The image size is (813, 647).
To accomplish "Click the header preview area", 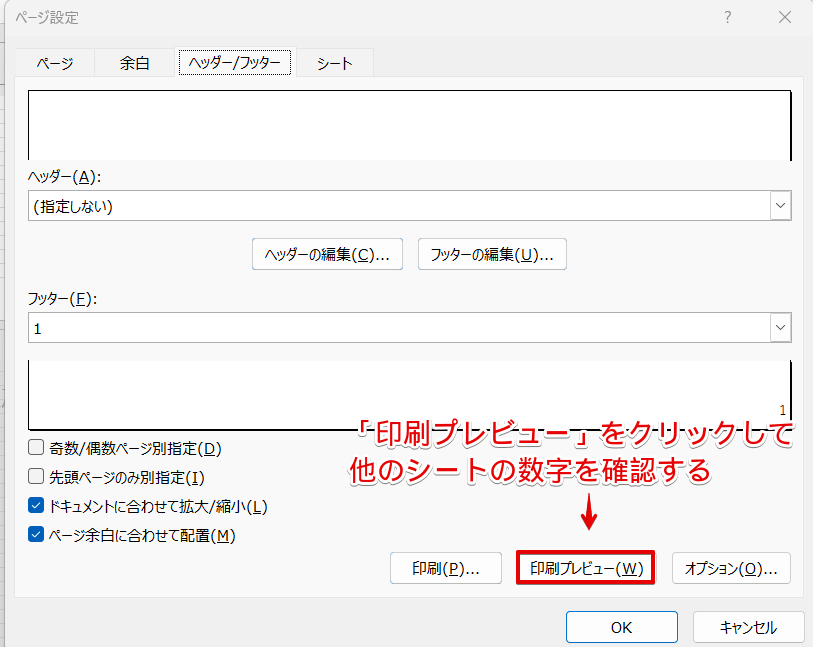I will point(410,125).
